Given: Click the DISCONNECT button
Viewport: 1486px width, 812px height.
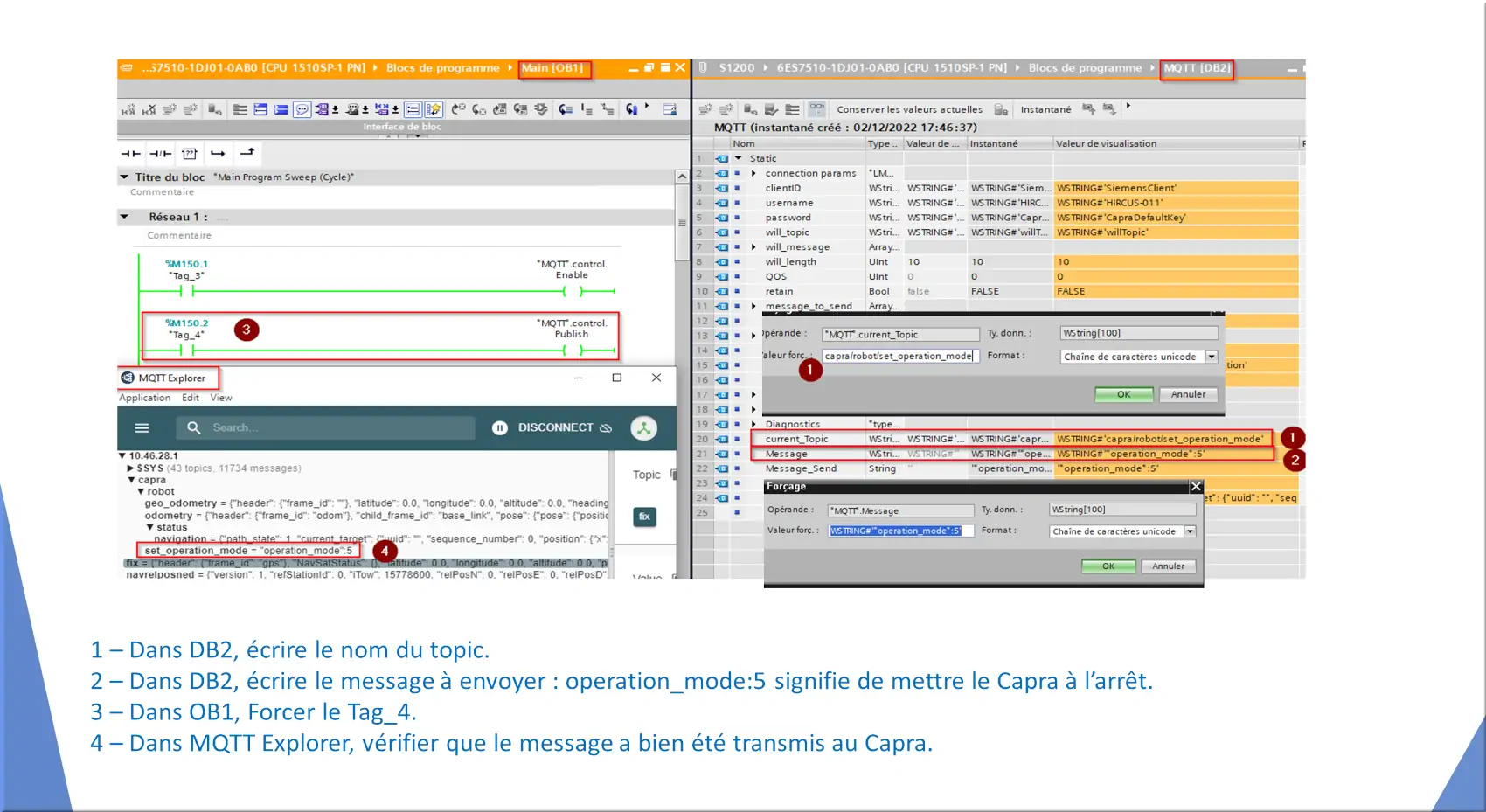Looking at the screenshot, I should click(565, 427).
